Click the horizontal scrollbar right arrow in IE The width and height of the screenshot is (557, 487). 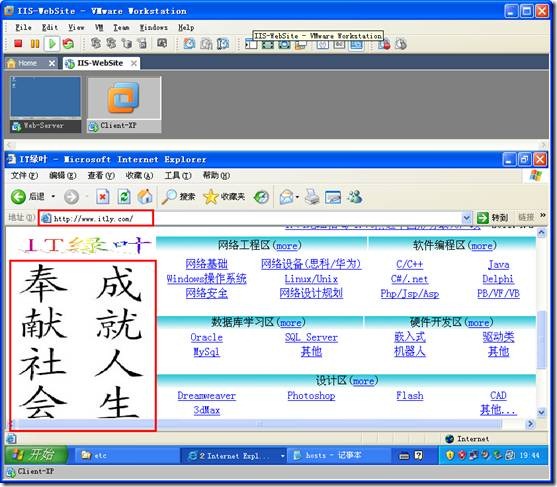[530, 424]
